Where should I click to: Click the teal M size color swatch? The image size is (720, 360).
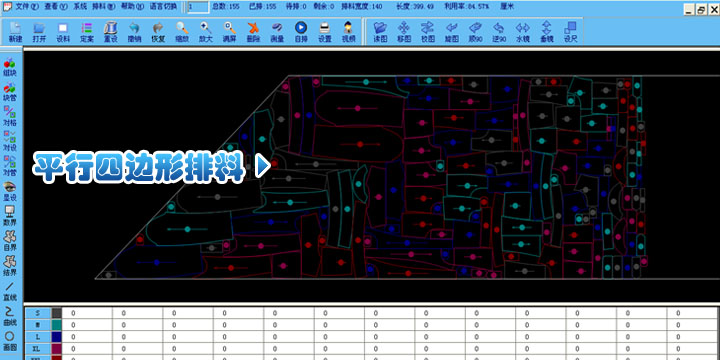(56, 325)
